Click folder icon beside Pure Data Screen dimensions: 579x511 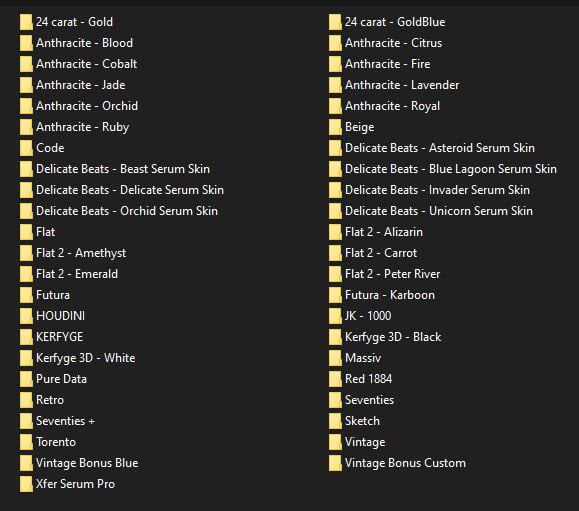coord(26,379)
